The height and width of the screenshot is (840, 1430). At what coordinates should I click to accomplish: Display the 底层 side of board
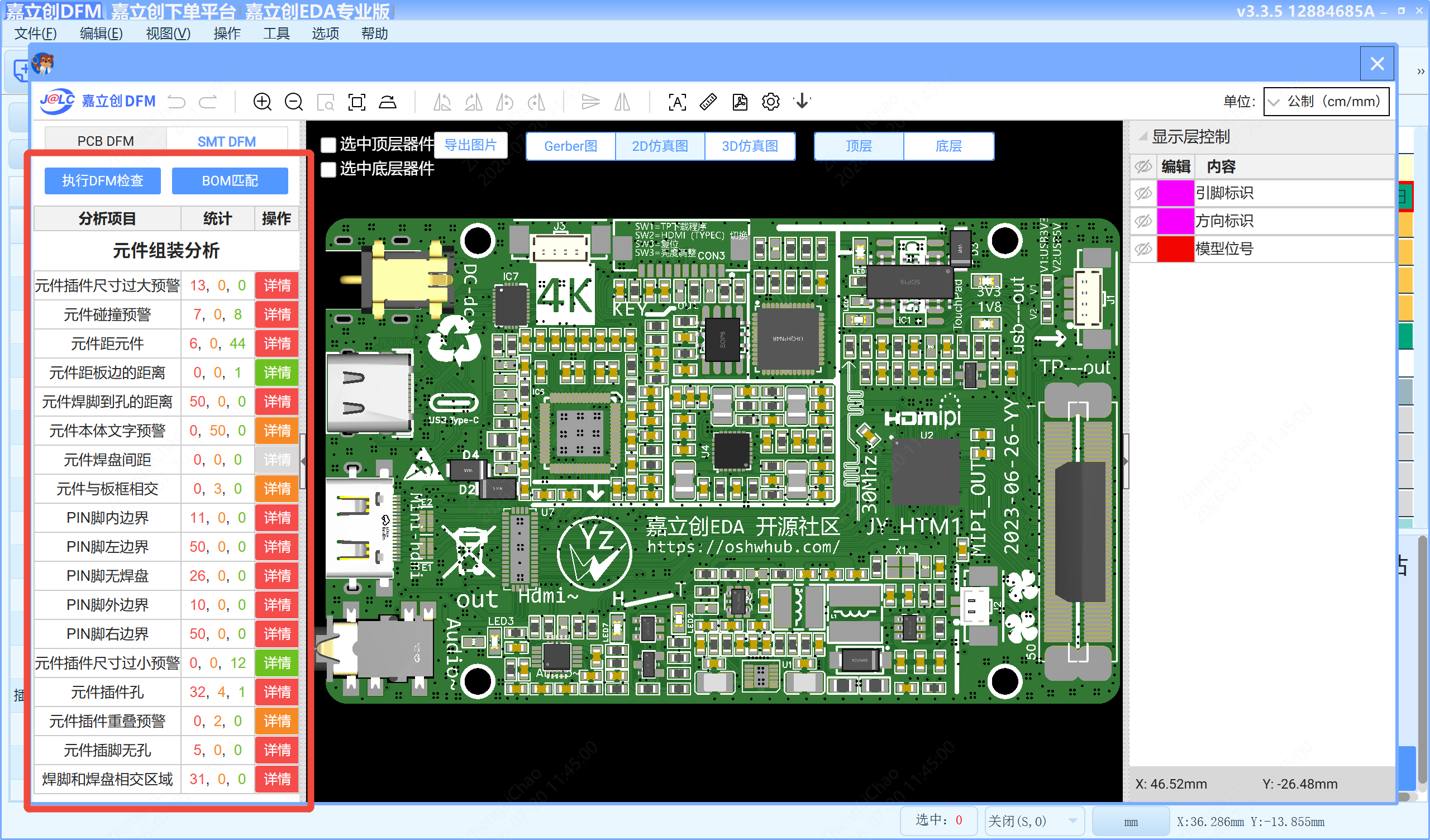pos(949,146)
